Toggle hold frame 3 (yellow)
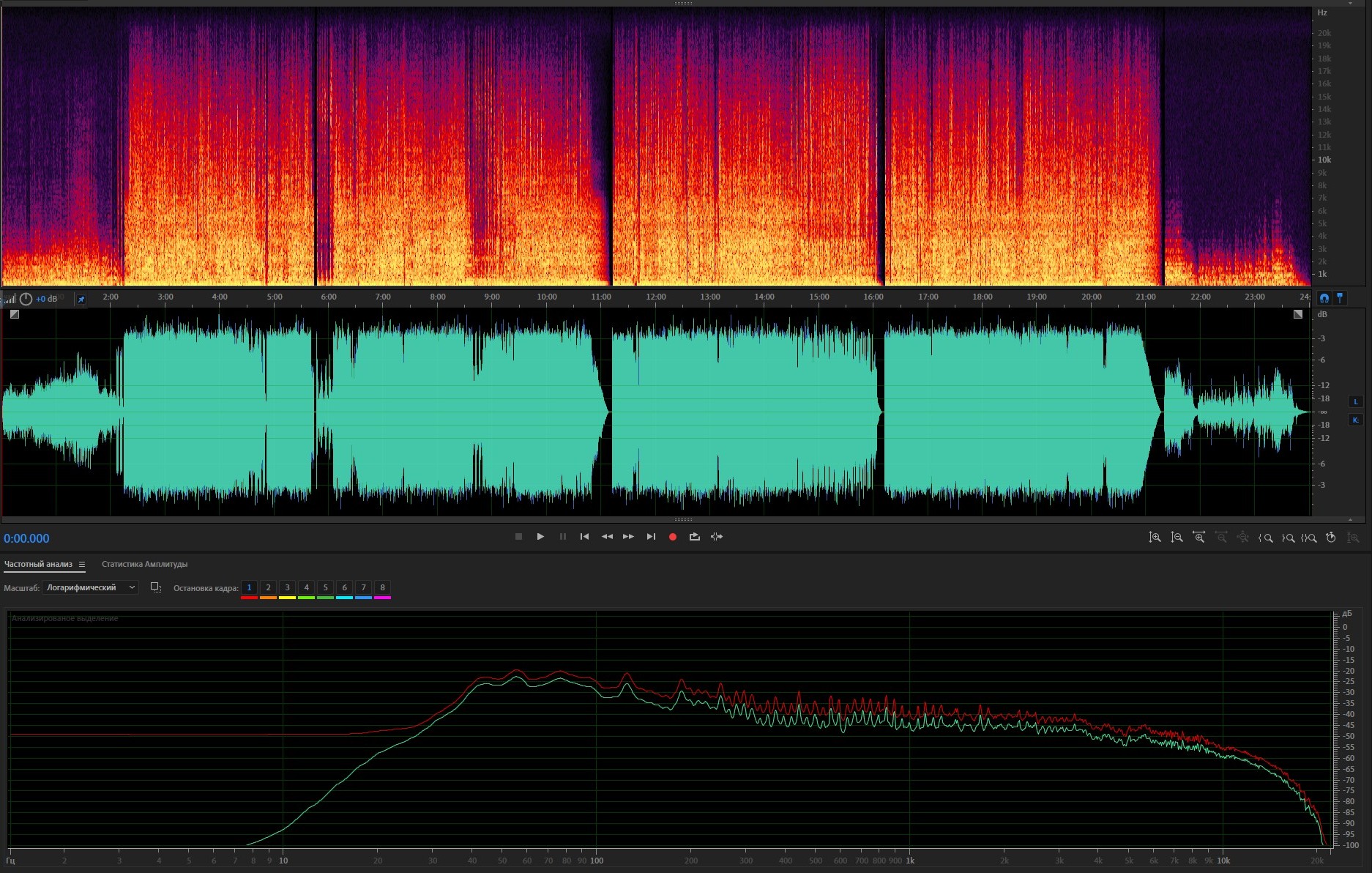The image size is (1372, 873). coord(287,588)
